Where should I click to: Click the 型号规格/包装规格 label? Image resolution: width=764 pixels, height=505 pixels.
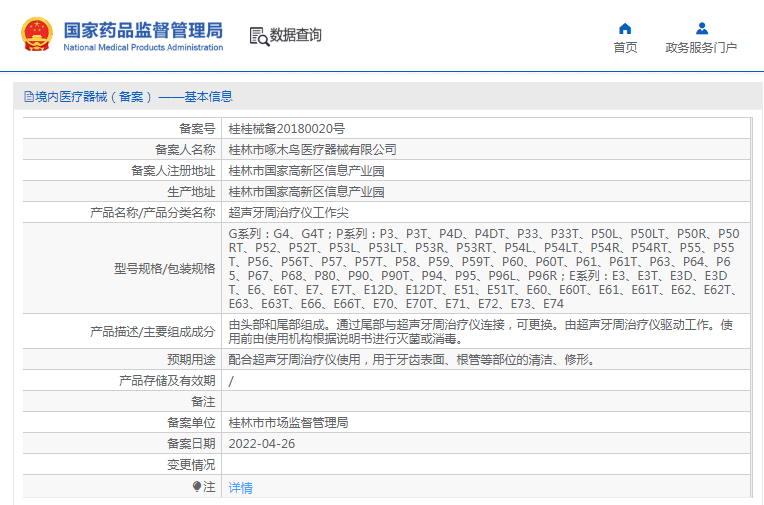[165, 269]
